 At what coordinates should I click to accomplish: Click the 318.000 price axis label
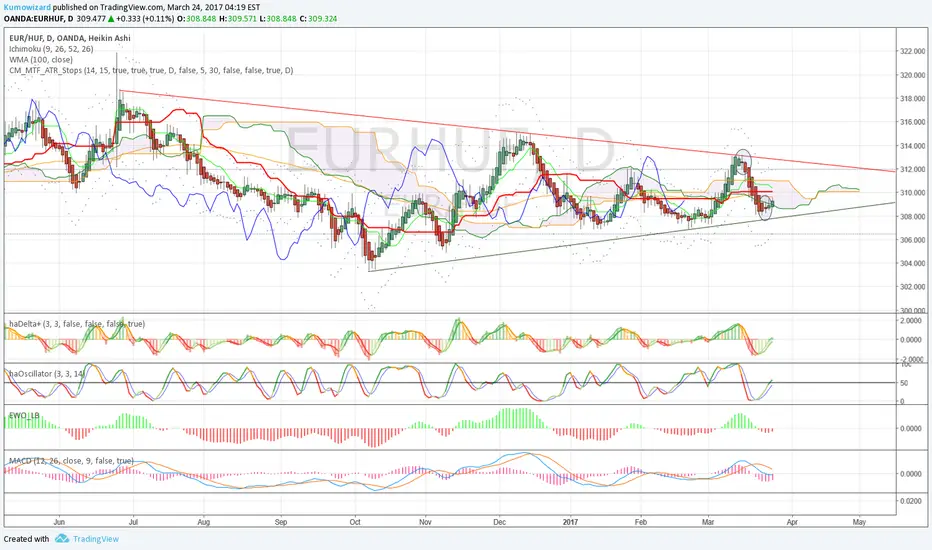coord(912,98)
